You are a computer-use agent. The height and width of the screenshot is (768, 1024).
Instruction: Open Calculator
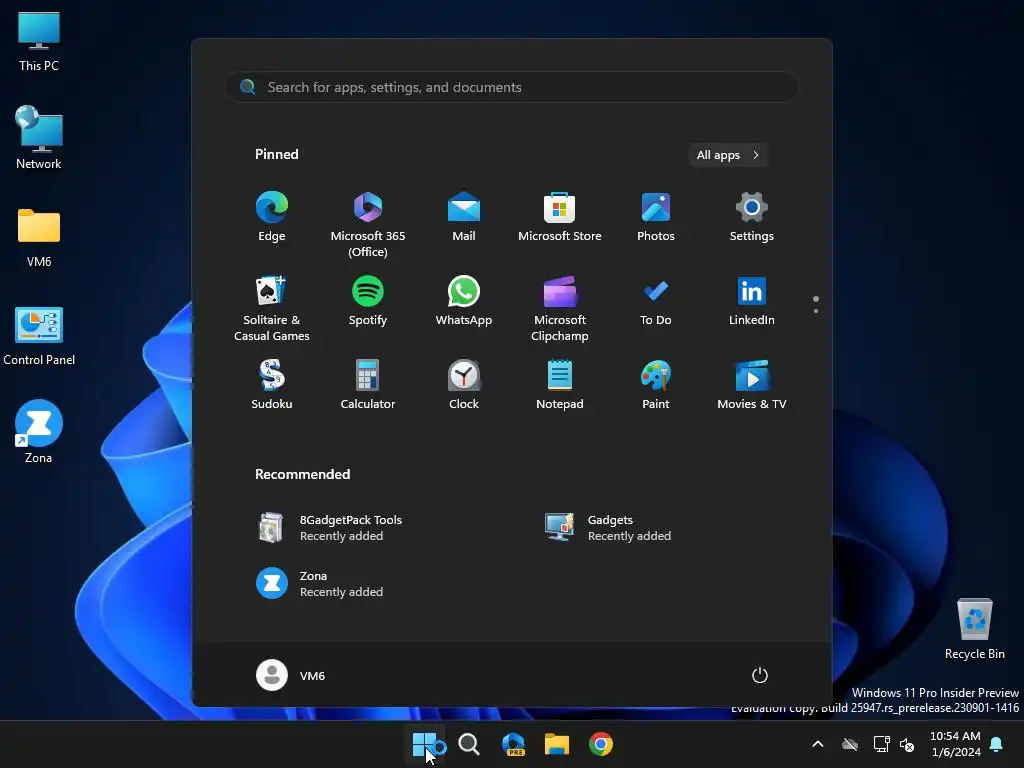tap(368, 385)
